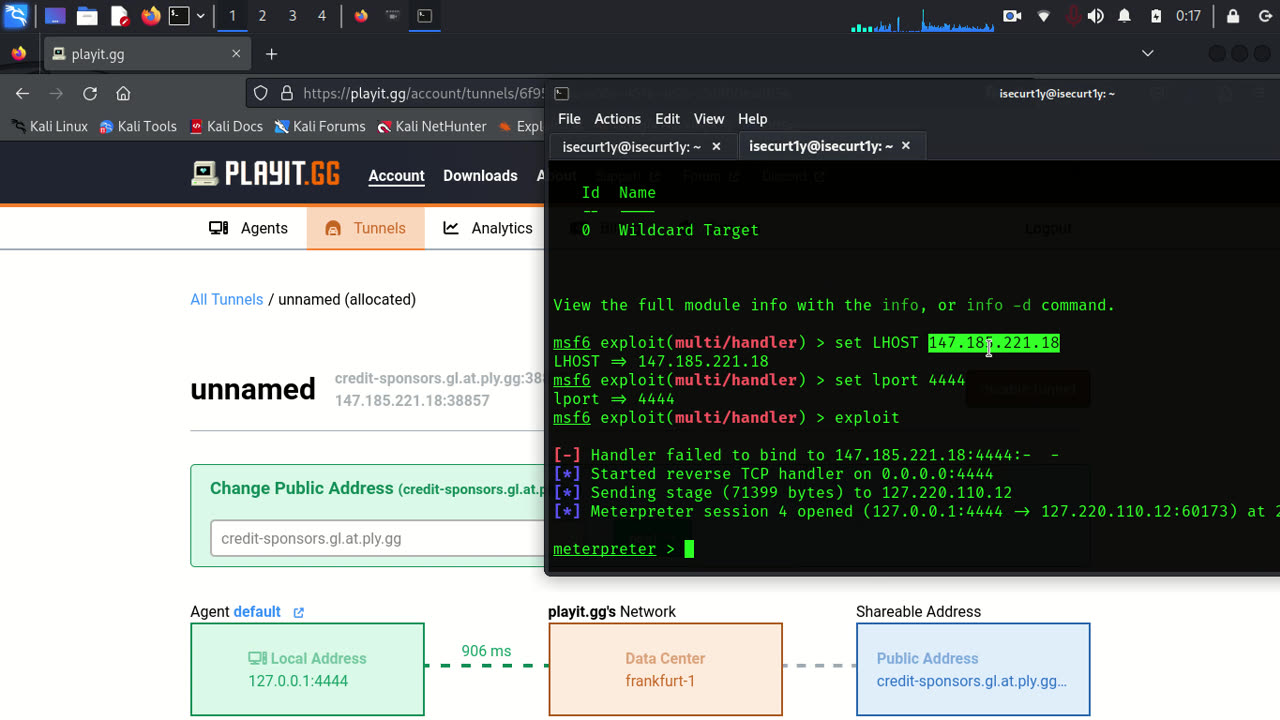Viewport: 1280px width, 720px height.
Task: Go to Firefox home page
Action: (x=123, y=93)
